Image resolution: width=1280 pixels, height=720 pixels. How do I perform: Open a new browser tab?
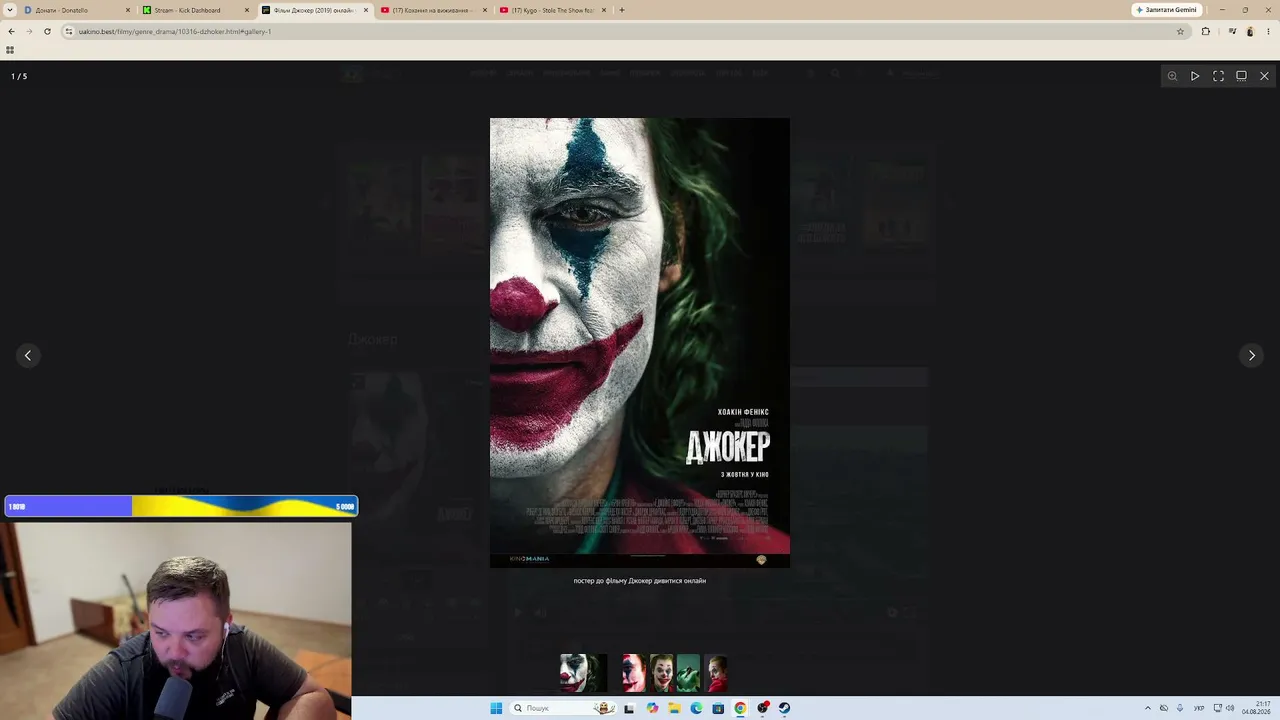622,10
